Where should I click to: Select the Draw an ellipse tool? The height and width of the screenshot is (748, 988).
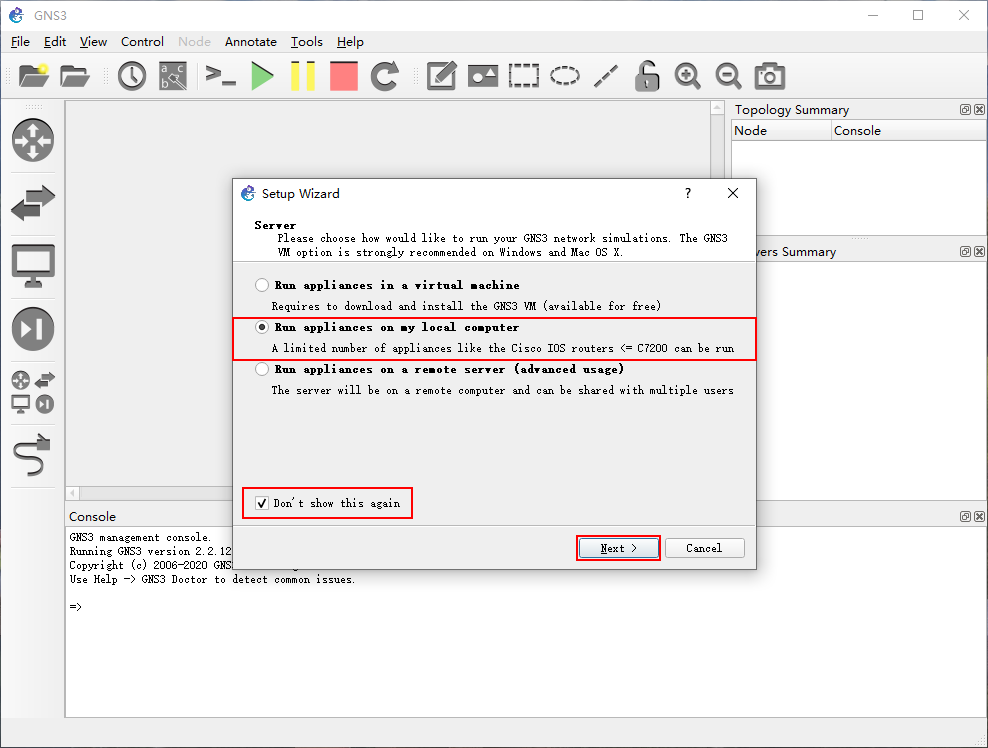(565, 76)
